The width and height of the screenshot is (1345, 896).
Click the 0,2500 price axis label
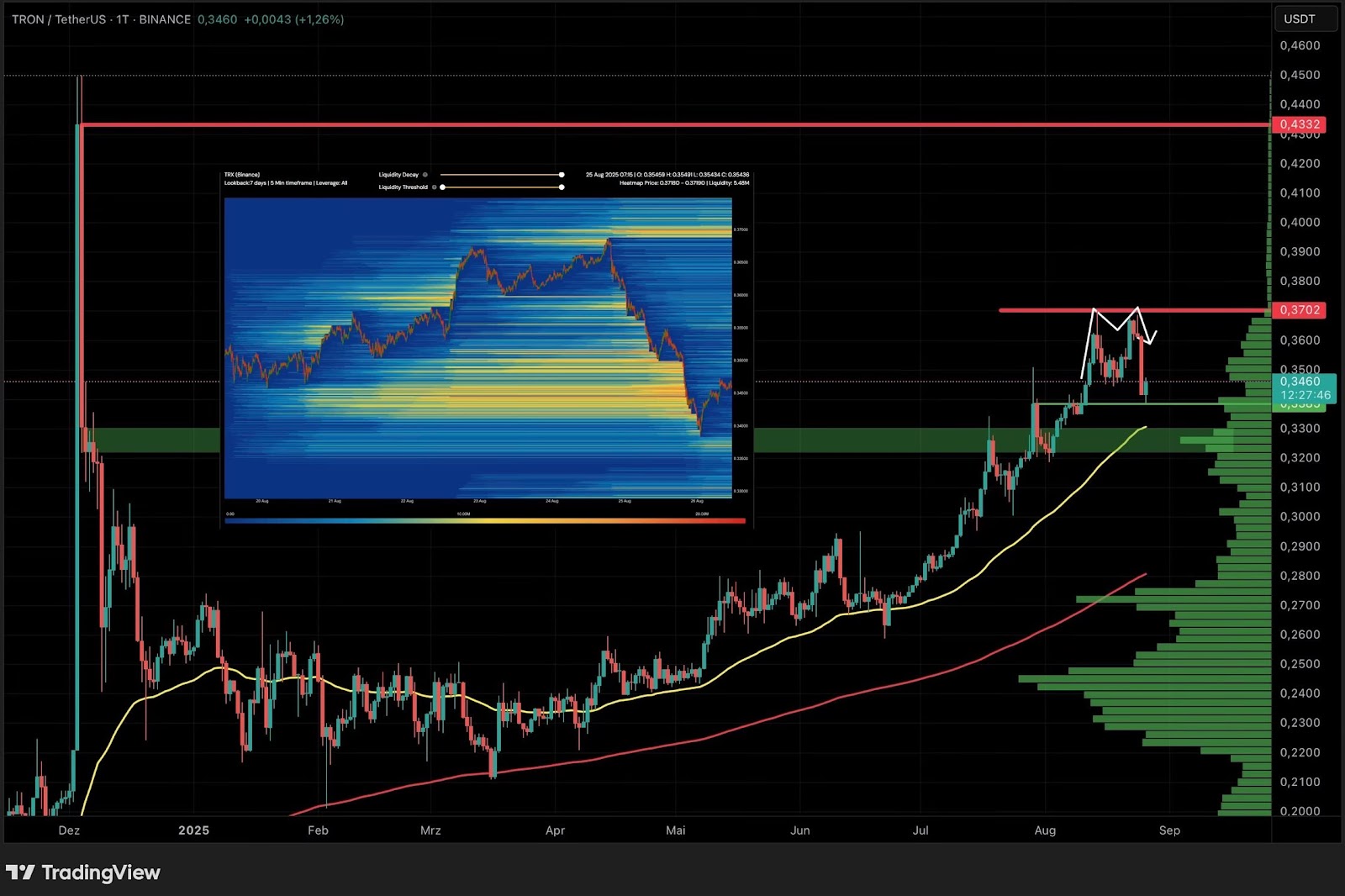point(1300,663)
